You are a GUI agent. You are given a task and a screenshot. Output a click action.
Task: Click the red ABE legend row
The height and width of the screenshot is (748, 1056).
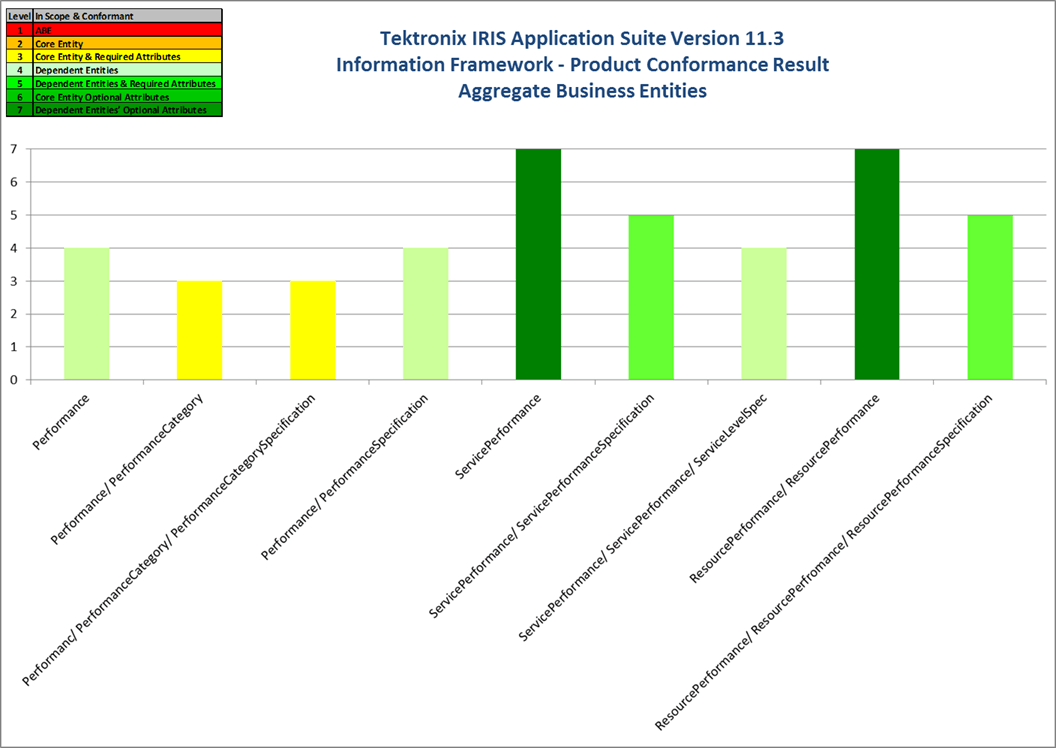click(x=114, y=30)
